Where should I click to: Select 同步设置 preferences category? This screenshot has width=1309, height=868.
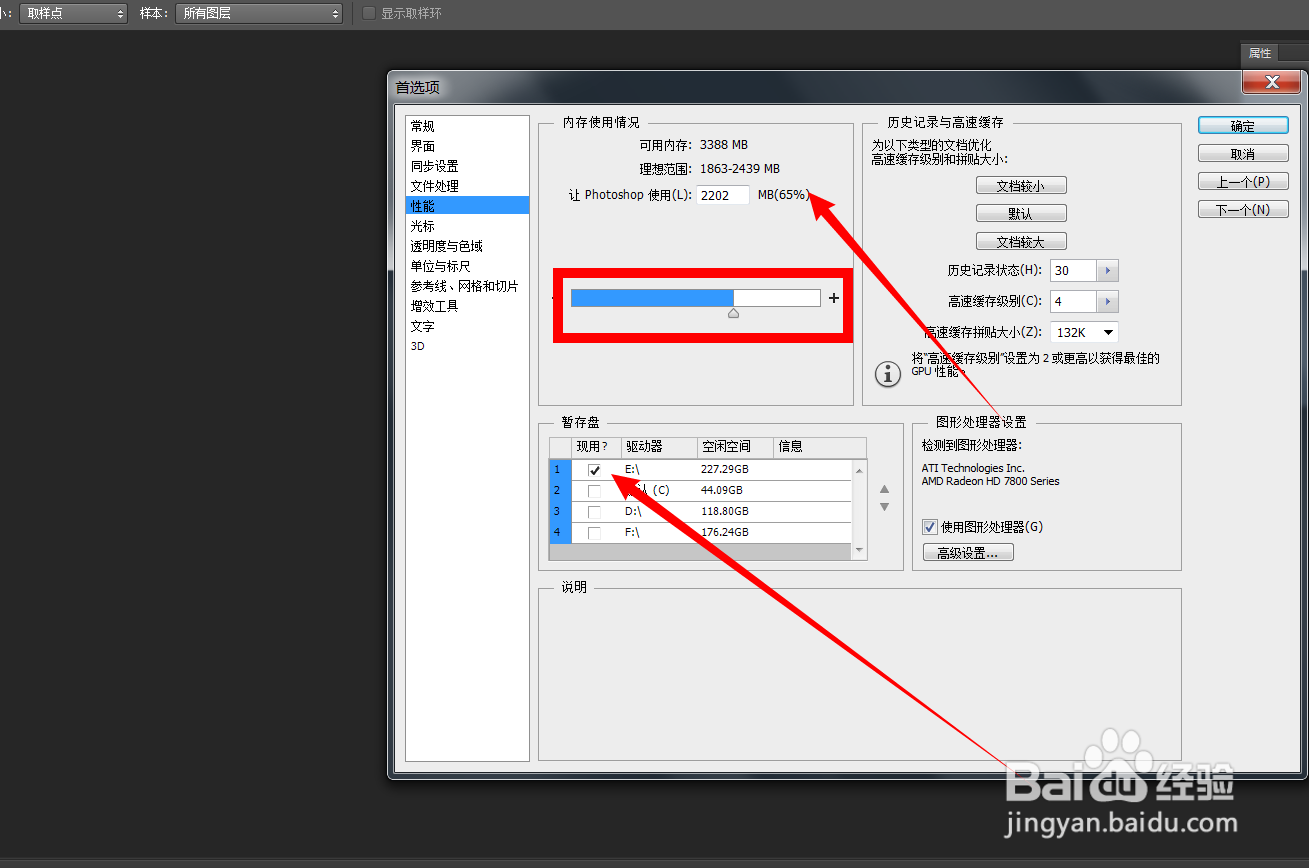(x=467, y=166)
